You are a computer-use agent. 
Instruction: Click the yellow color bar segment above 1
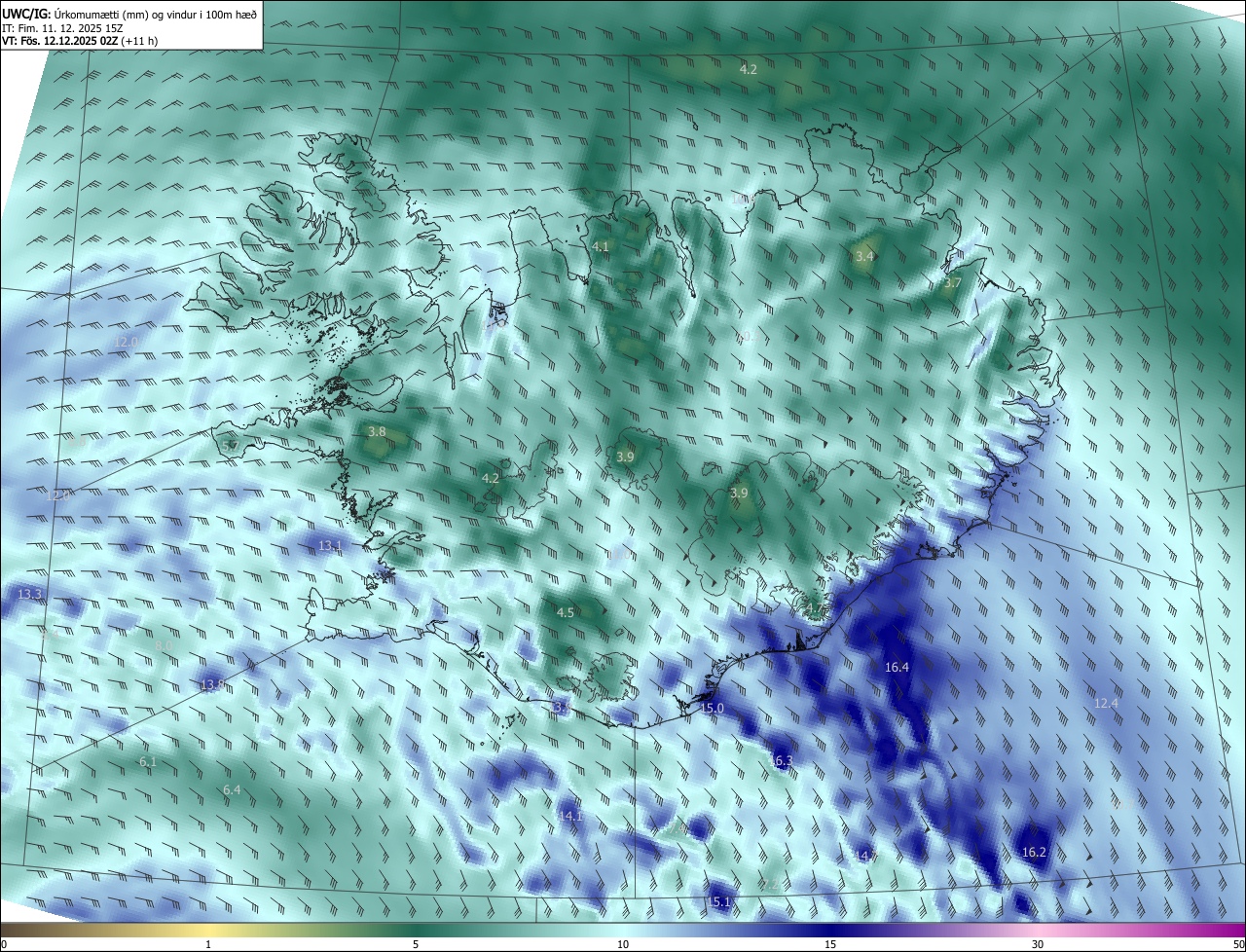point(208,930)
